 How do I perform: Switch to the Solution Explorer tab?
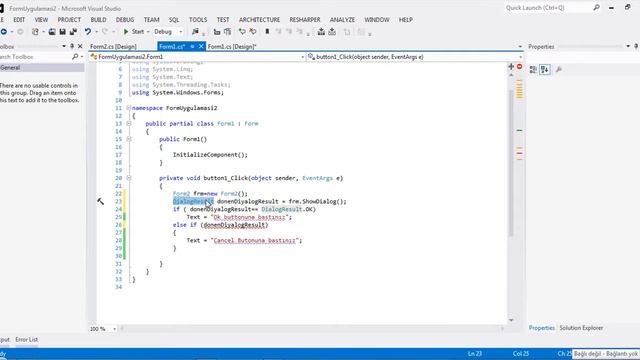point(581,328)
